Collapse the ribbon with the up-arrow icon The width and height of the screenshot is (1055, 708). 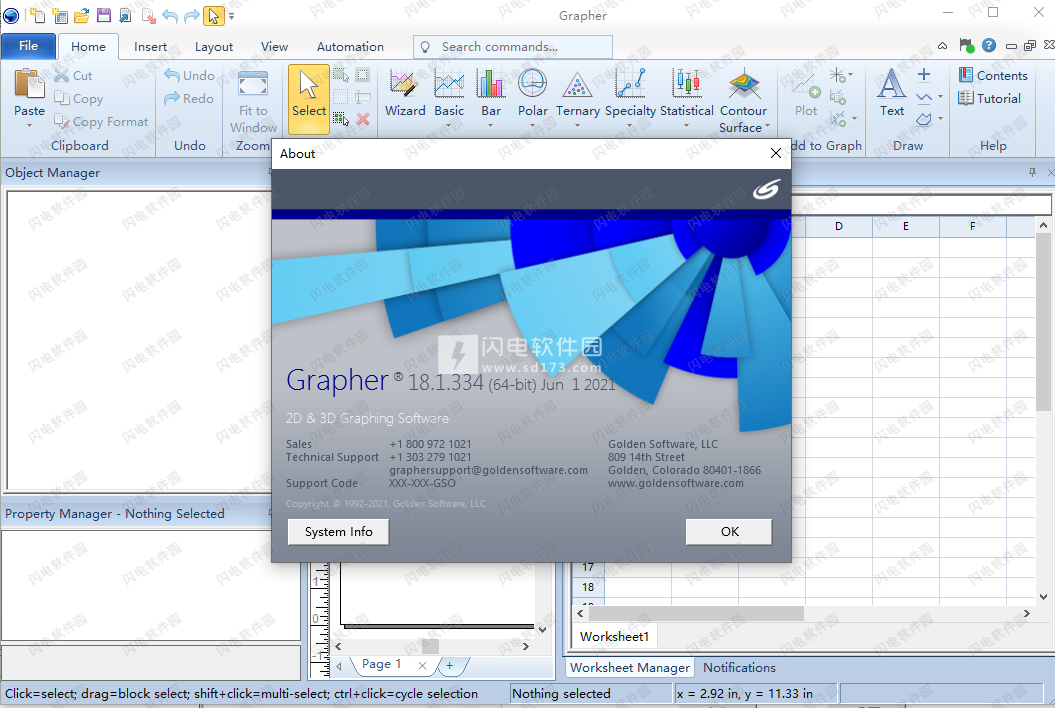pos(943,46)
